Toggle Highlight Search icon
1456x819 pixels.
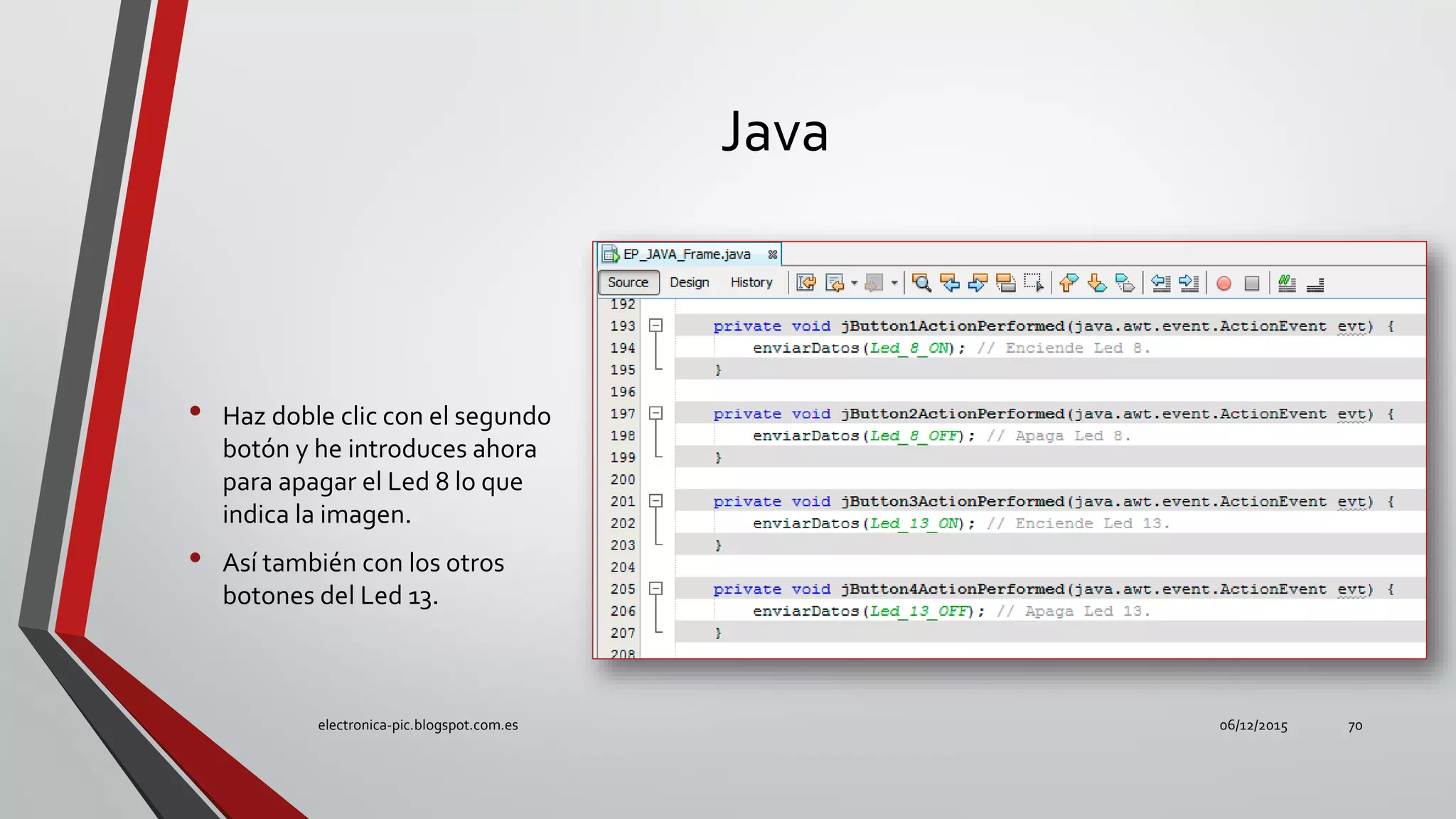pos(1005,283)
